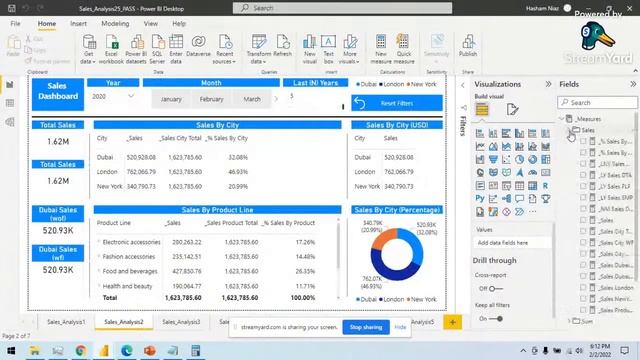Open Report view in left sidebar
The height and width of the screenshot is (360, 640).
[x=10, y=84]
